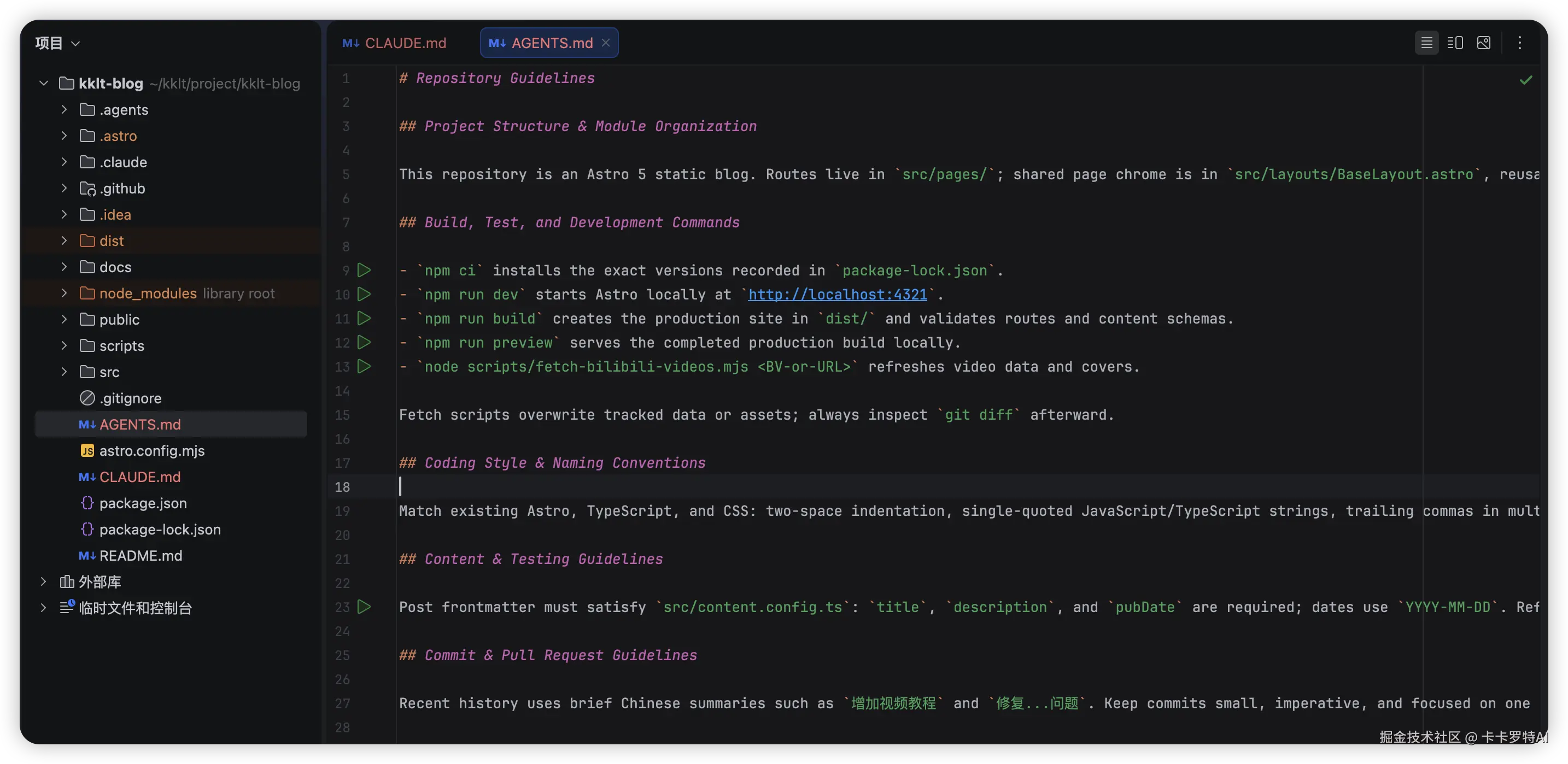Click the dist folder icon
The width and height of the screenshot is (1568, 764).
tap(87, 240)
